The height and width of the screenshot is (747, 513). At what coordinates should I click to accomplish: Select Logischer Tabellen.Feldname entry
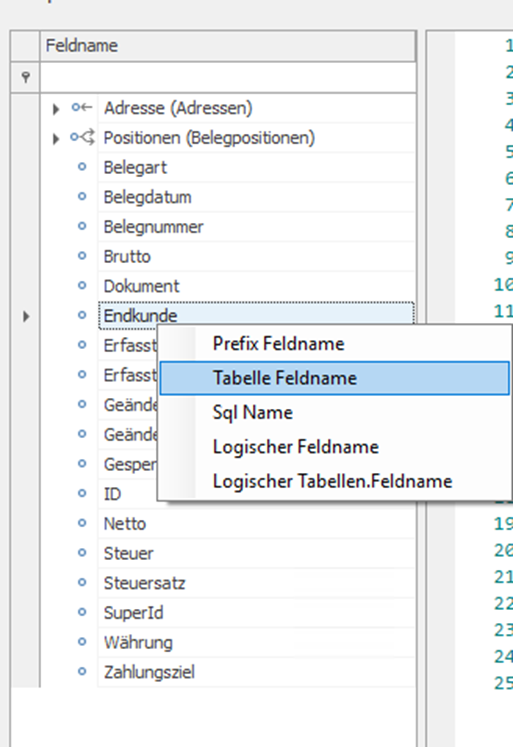334,481
